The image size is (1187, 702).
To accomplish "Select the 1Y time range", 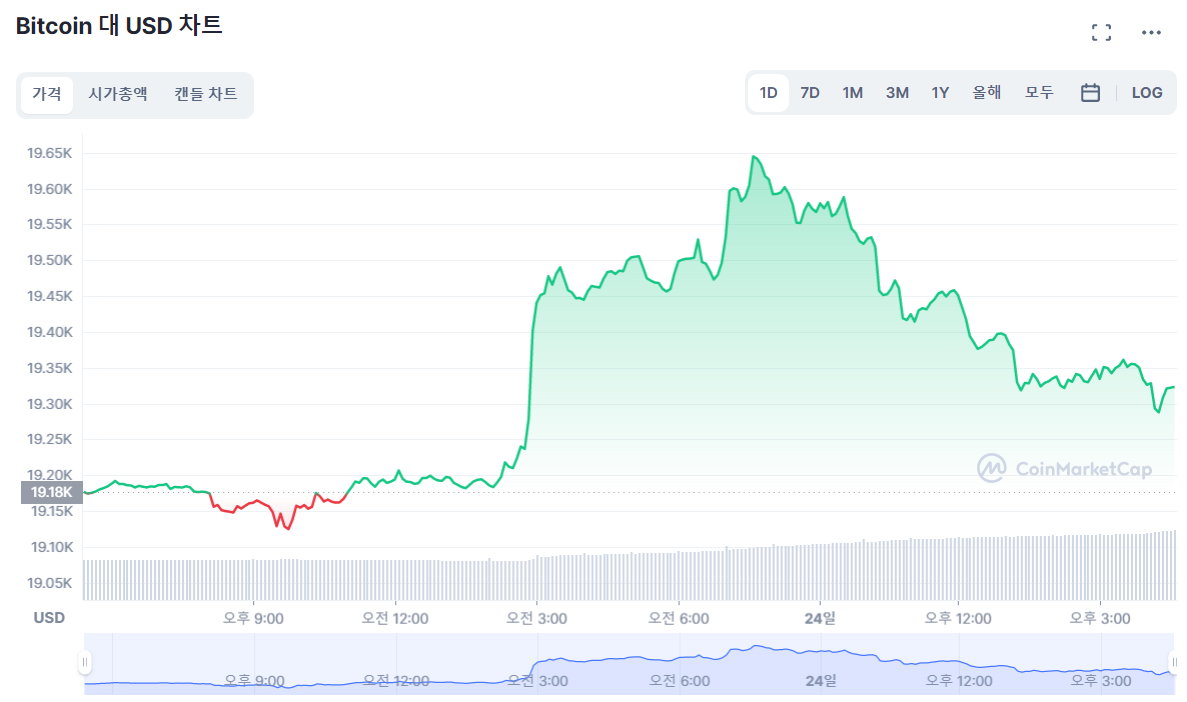I will point(940,92).
